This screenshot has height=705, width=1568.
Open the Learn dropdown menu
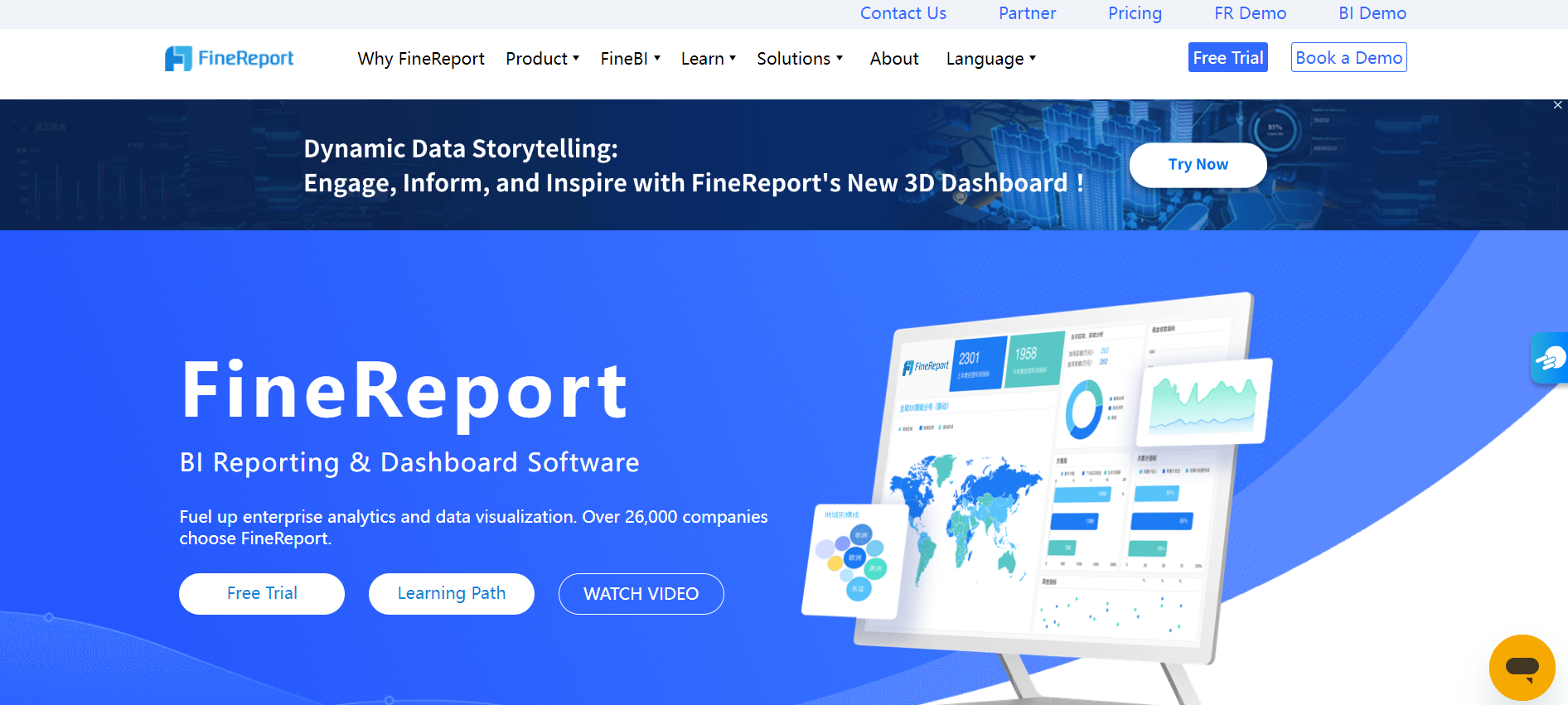(708, 59)
